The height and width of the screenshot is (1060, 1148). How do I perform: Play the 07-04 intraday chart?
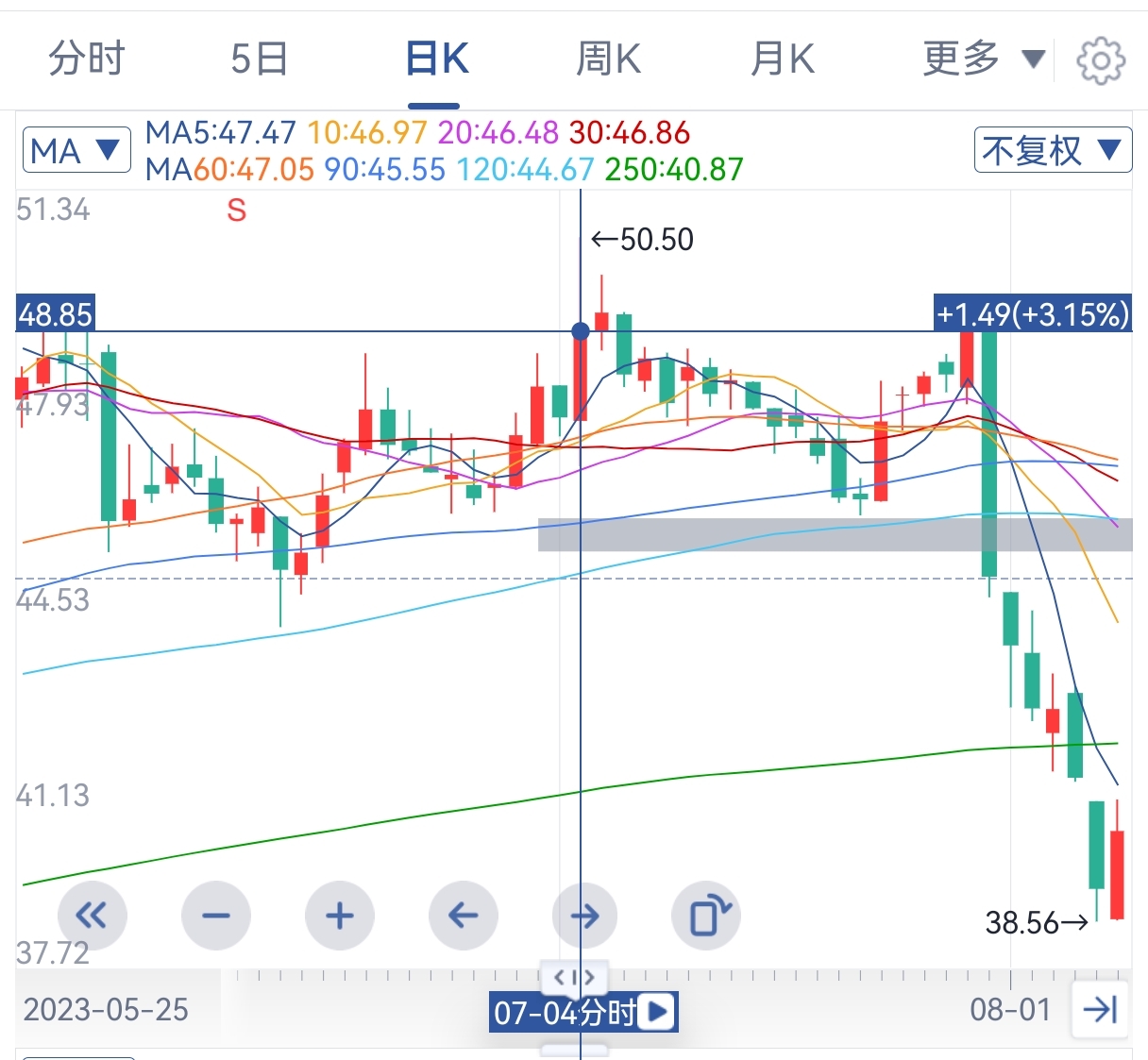coord(657,1013)
